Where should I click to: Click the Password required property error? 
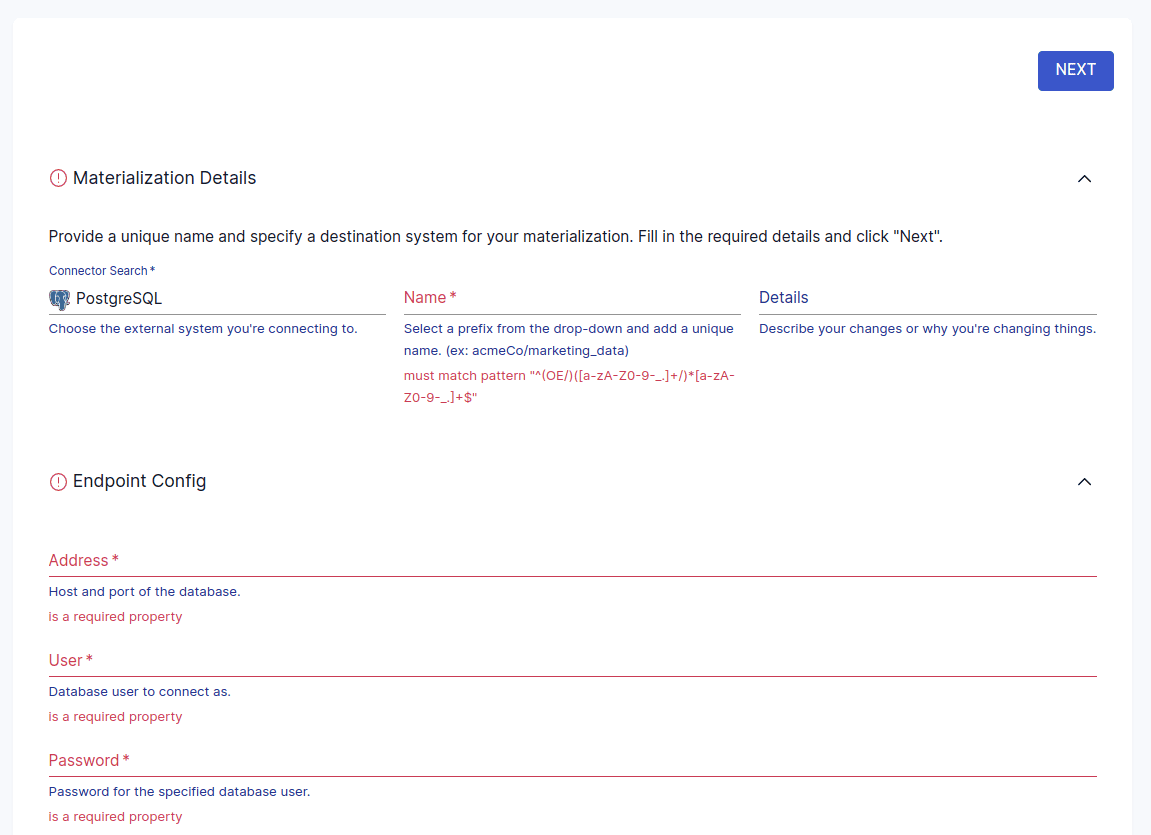(x=115, y=817)
